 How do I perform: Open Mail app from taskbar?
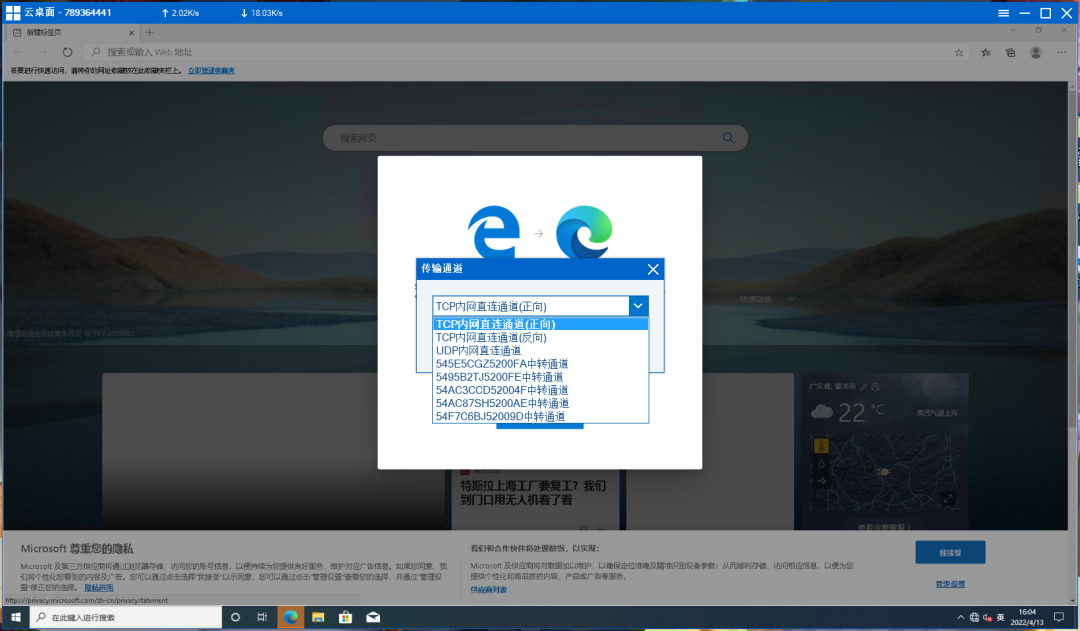(373, 617)
